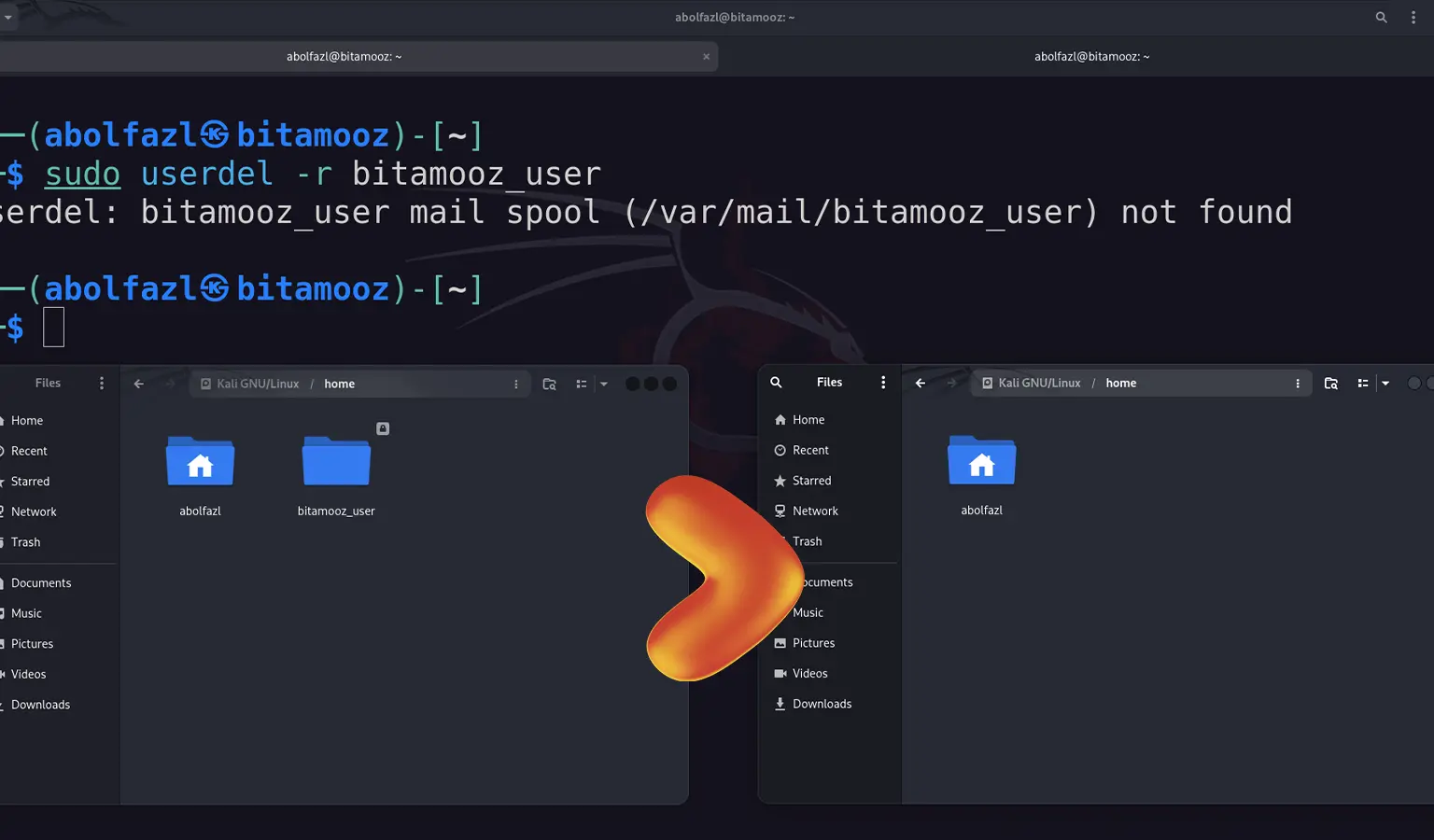Click the terminal search magnifier icon
Image resolution: width=1434 pixels, height=840 pixels.
pyautogui.click(x=1381, y=18)
